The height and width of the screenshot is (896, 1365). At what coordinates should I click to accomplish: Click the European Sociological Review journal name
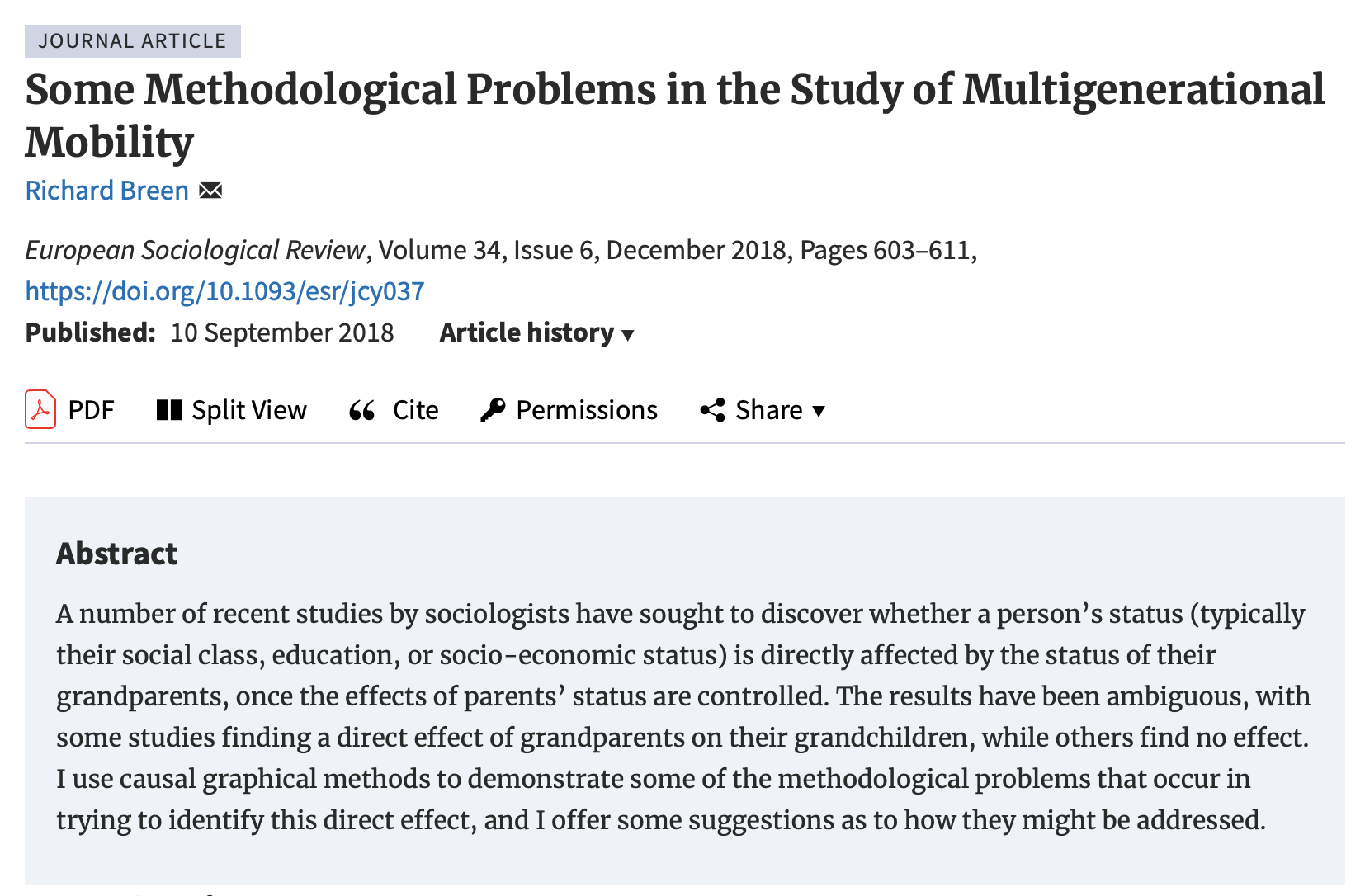point(195,250)
